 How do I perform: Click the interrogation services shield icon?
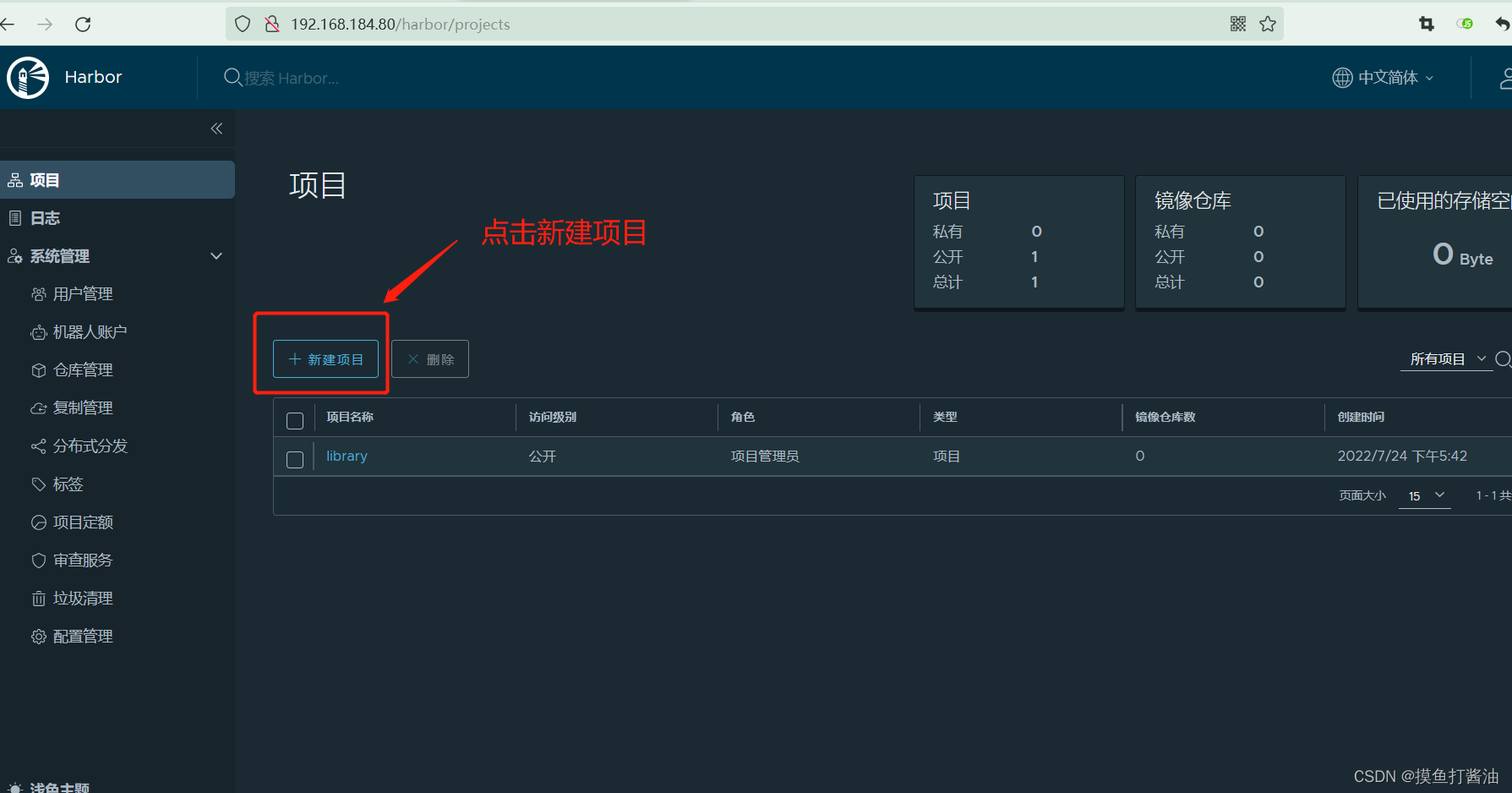[39, 561]
